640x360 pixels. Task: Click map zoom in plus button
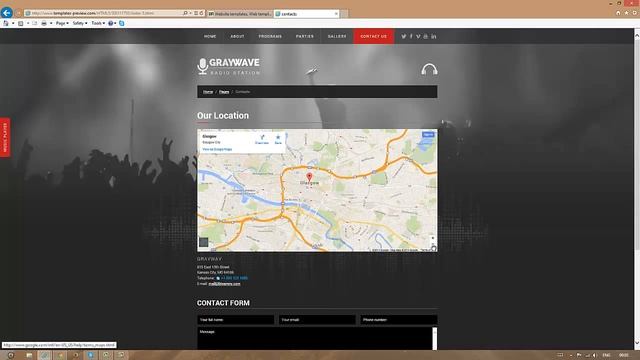pyautogui.click(x=433, y=238)
